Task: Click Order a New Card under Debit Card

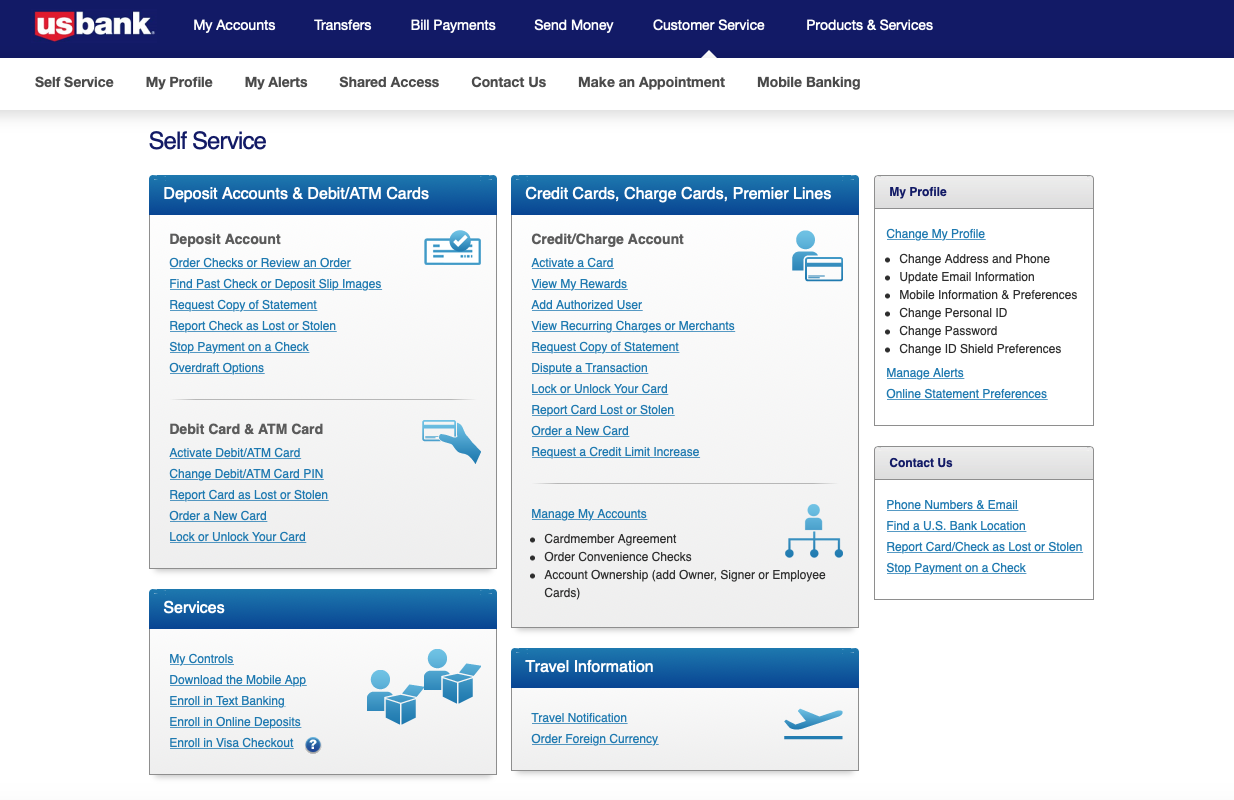Action: [218, 516]
